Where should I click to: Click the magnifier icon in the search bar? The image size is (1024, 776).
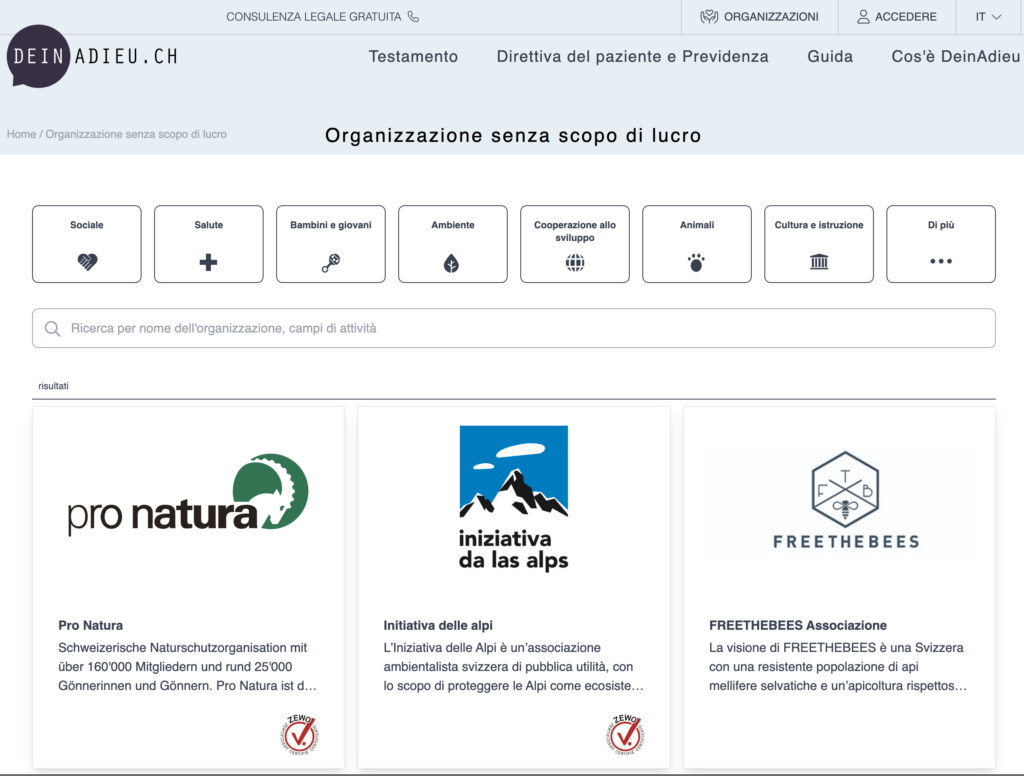click(x=52, y=328)
